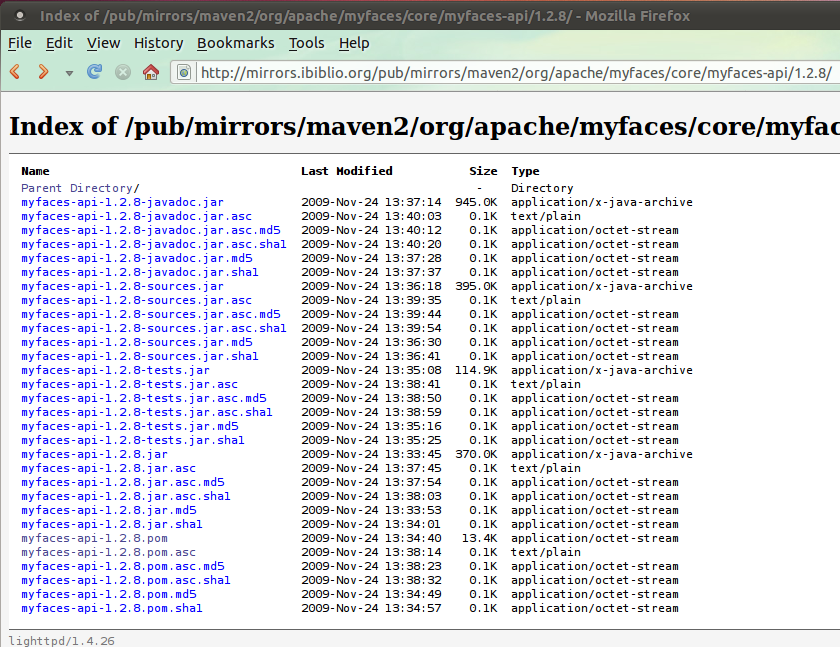Open the View menu
The height and width of the screenshot is (647, 840).
(103, 43)
